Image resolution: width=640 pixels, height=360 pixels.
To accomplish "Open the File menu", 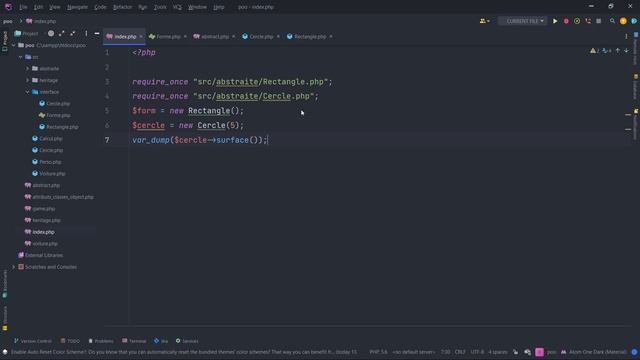I will coord(23,7).
